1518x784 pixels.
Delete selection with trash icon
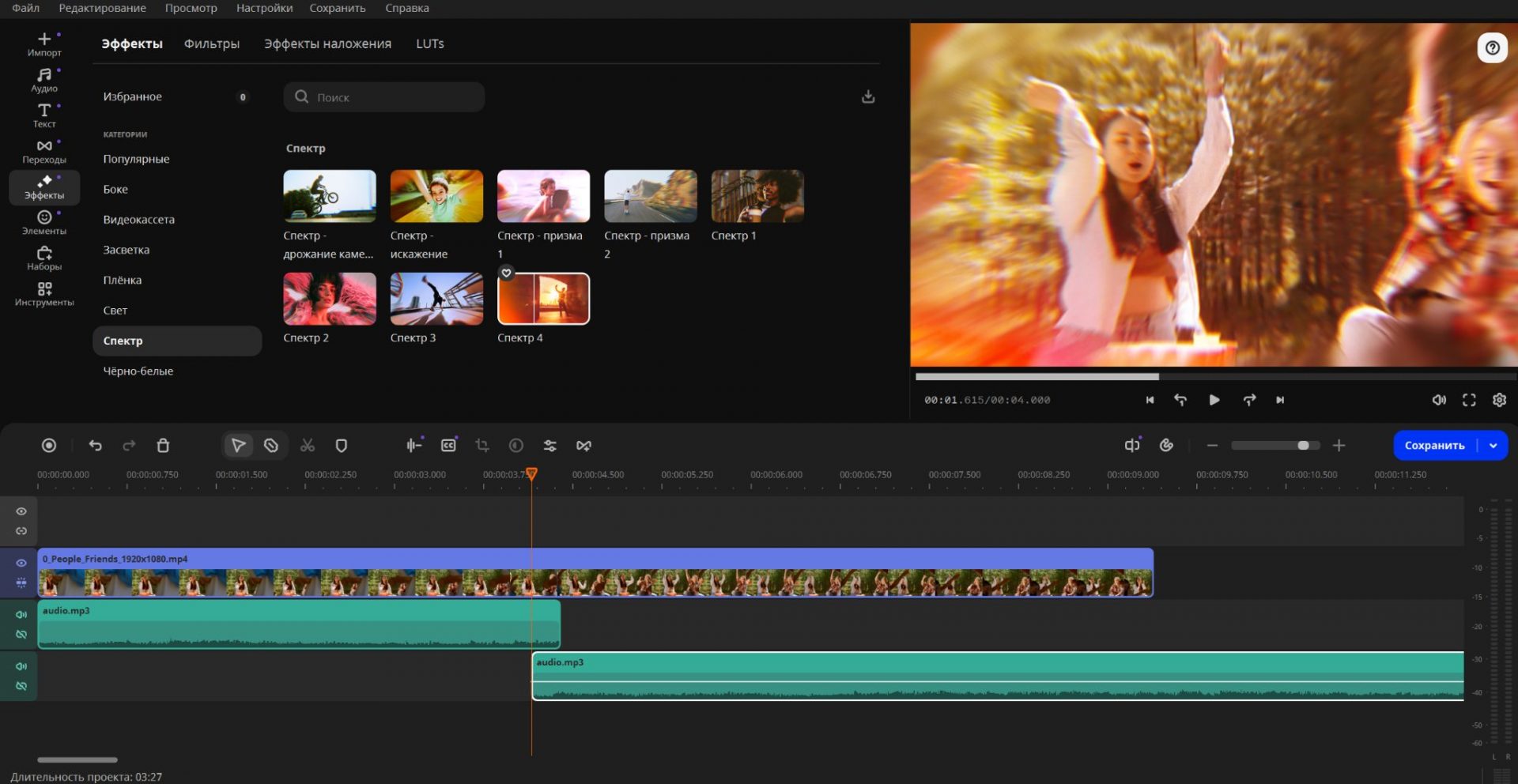pyautogui.click(x=163, y=446)
